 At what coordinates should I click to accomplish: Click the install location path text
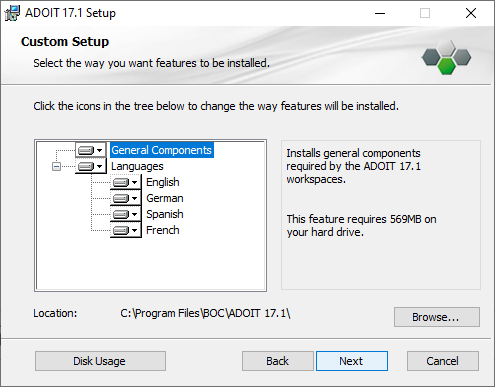click(205, 313)
